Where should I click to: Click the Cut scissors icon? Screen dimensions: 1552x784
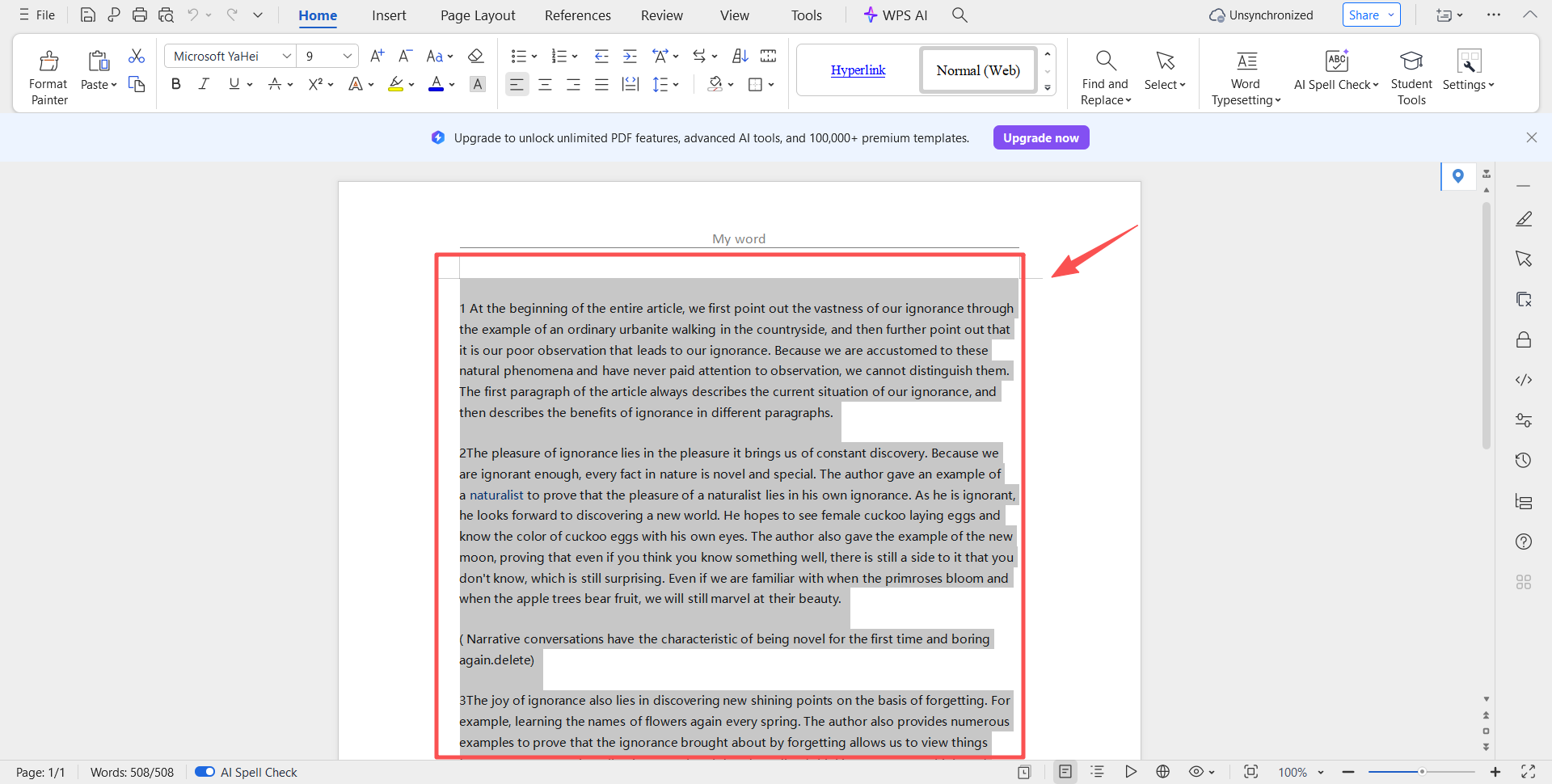pyautogui.click(x=137, y=56)
